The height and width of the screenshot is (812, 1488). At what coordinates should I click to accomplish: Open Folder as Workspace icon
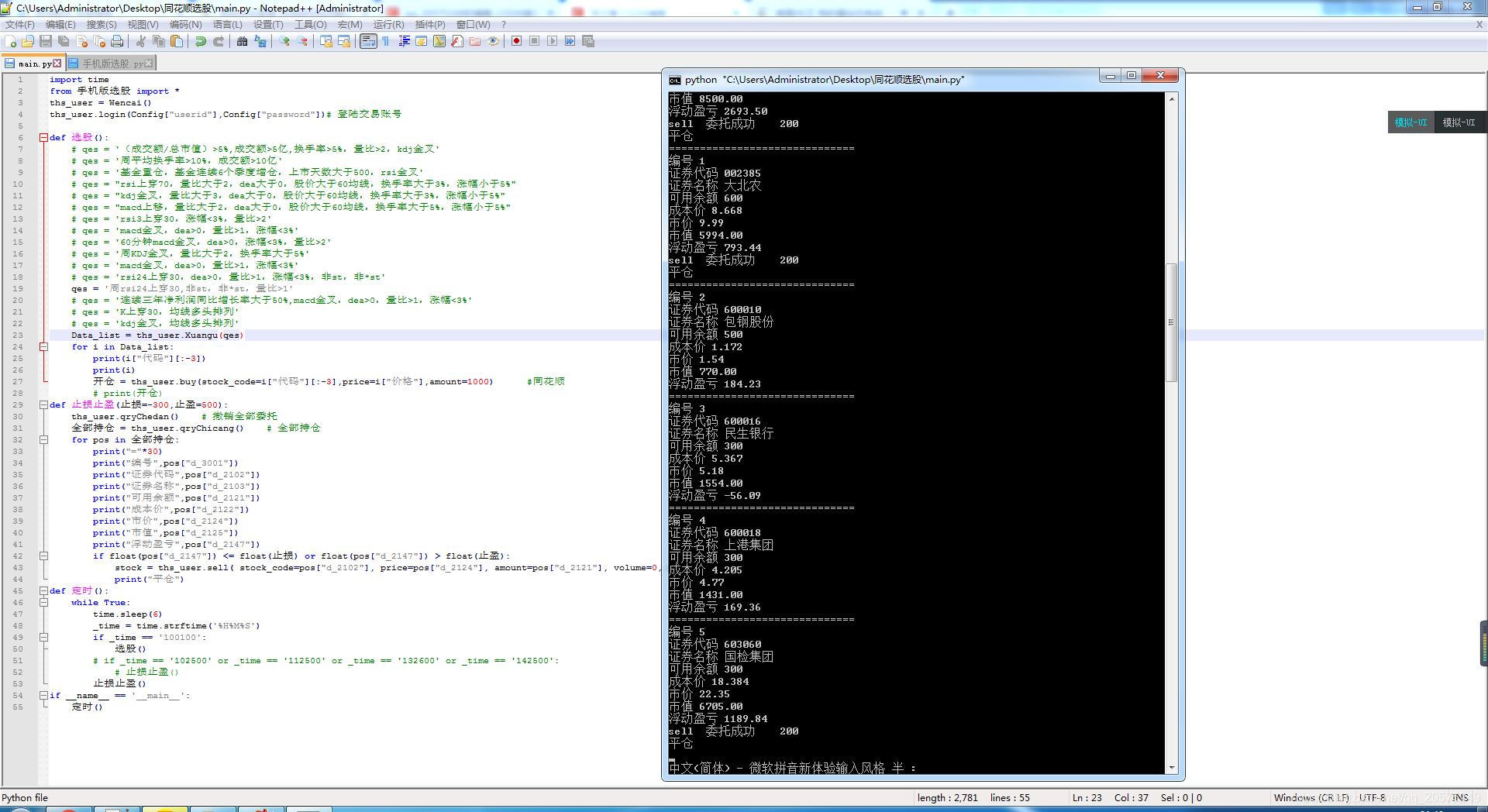click(x=475, y=41)
